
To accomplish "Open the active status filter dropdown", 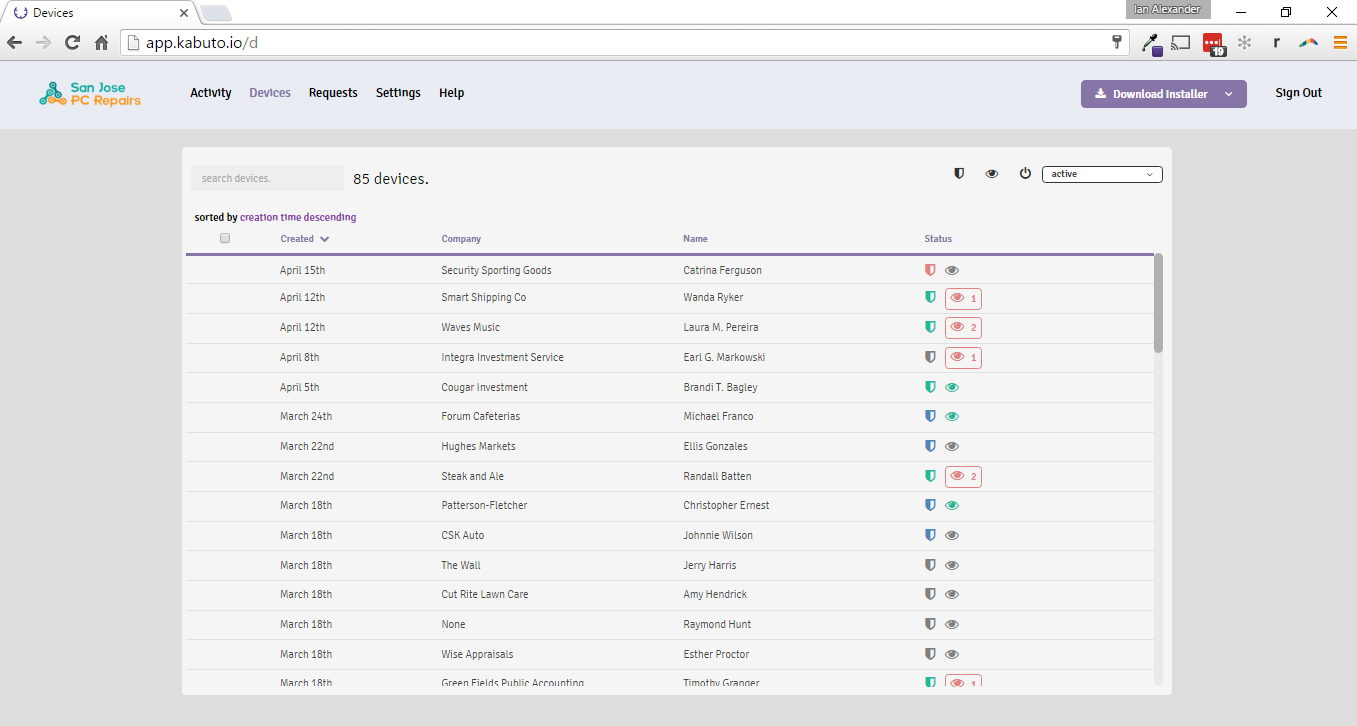I will pyautogui.click(x=1102, y=174).
